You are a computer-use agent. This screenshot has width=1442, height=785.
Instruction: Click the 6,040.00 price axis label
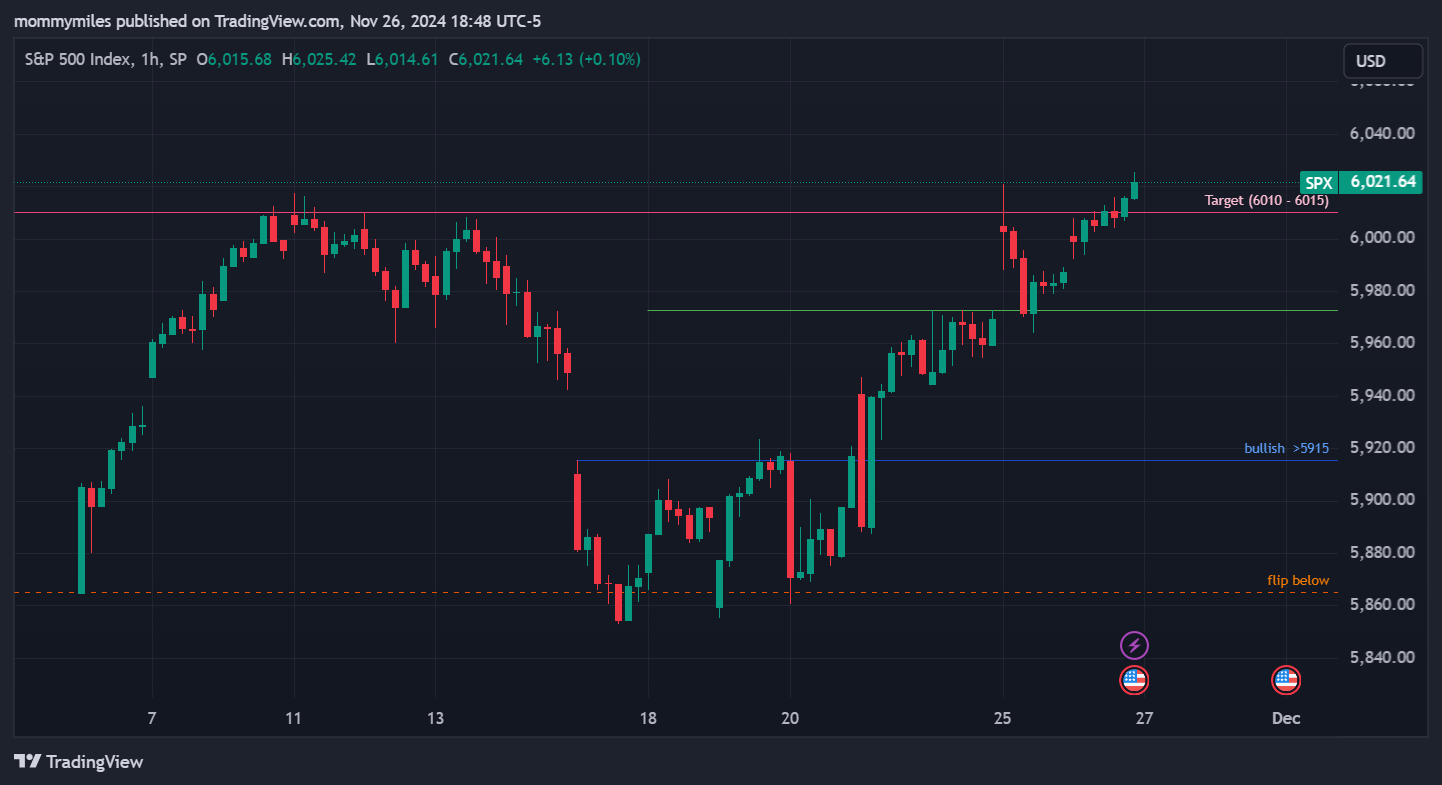(x=1383, y=133)
